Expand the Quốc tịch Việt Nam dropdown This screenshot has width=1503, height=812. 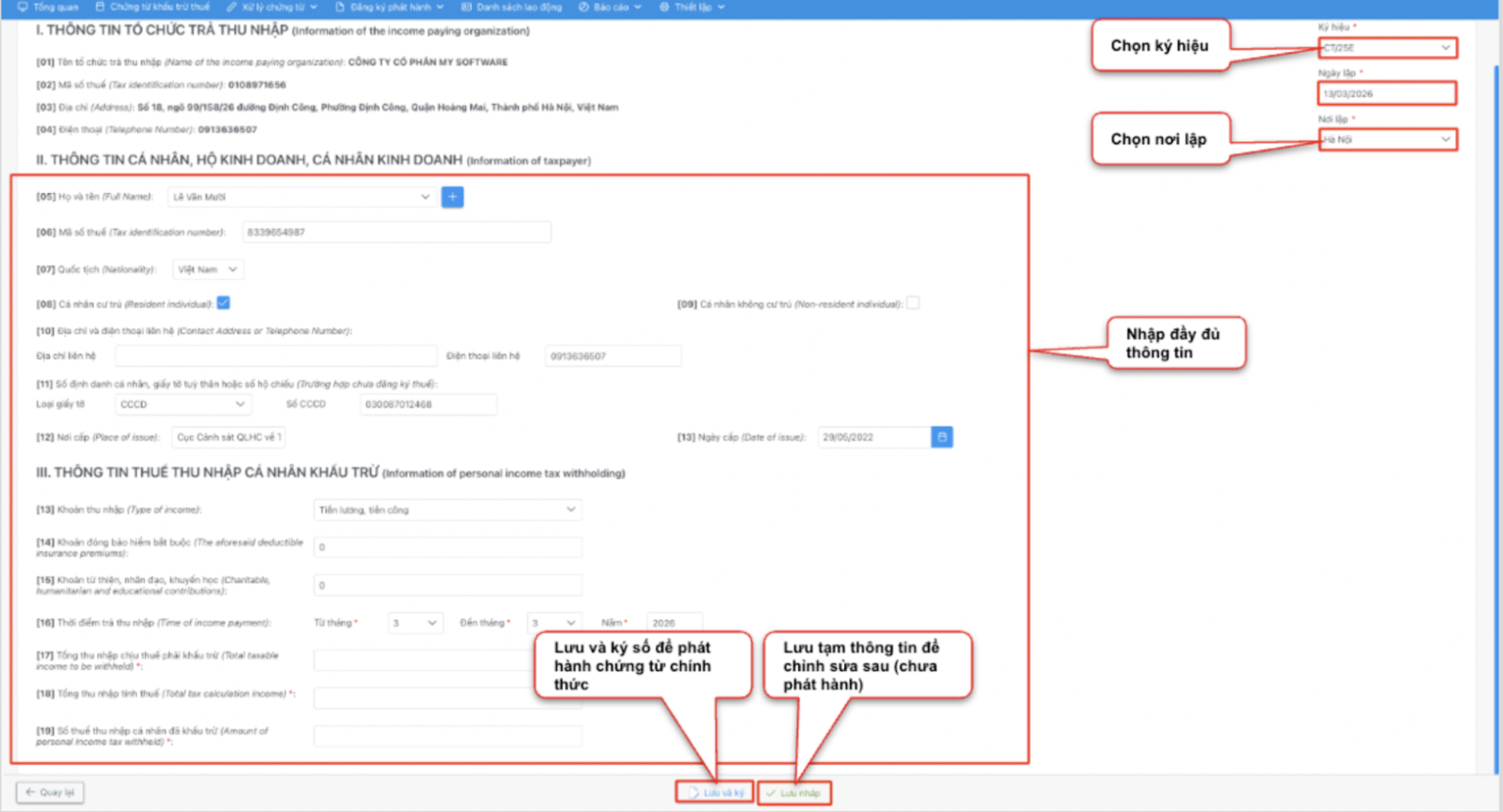pos(207,270)
